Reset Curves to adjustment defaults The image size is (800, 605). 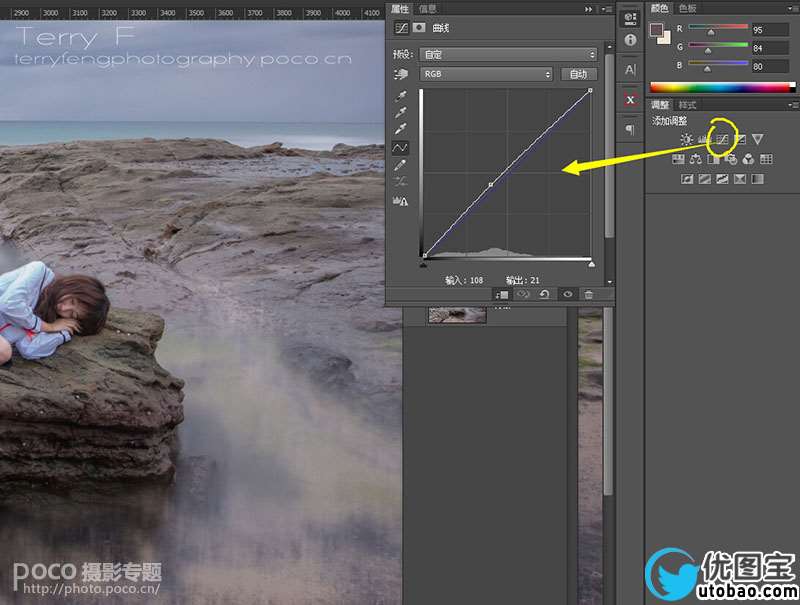[x=544, y=294]
